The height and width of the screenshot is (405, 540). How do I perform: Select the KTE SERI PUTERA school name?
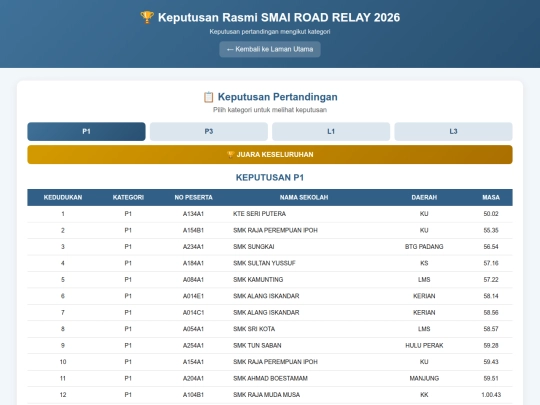pyautogui.click(x=259, y=214)
